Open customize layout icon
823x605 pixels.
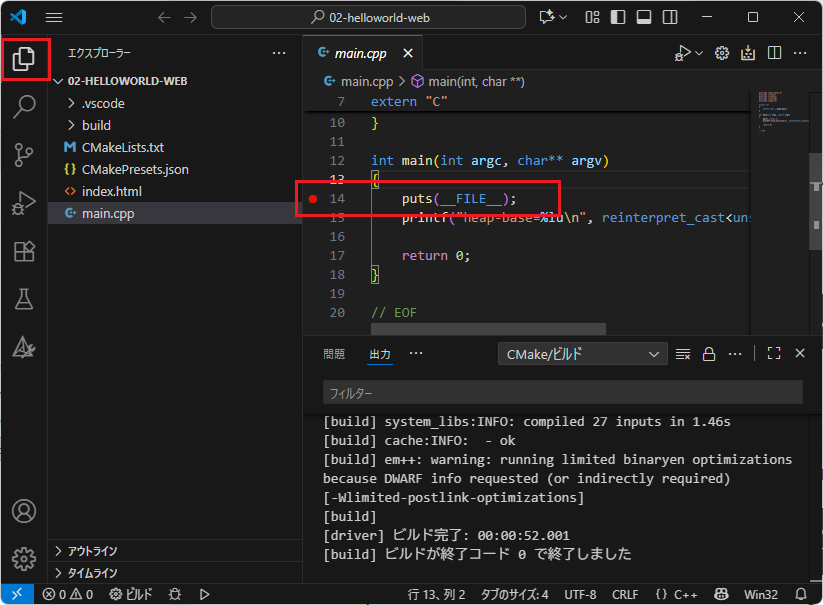(592, 17)
